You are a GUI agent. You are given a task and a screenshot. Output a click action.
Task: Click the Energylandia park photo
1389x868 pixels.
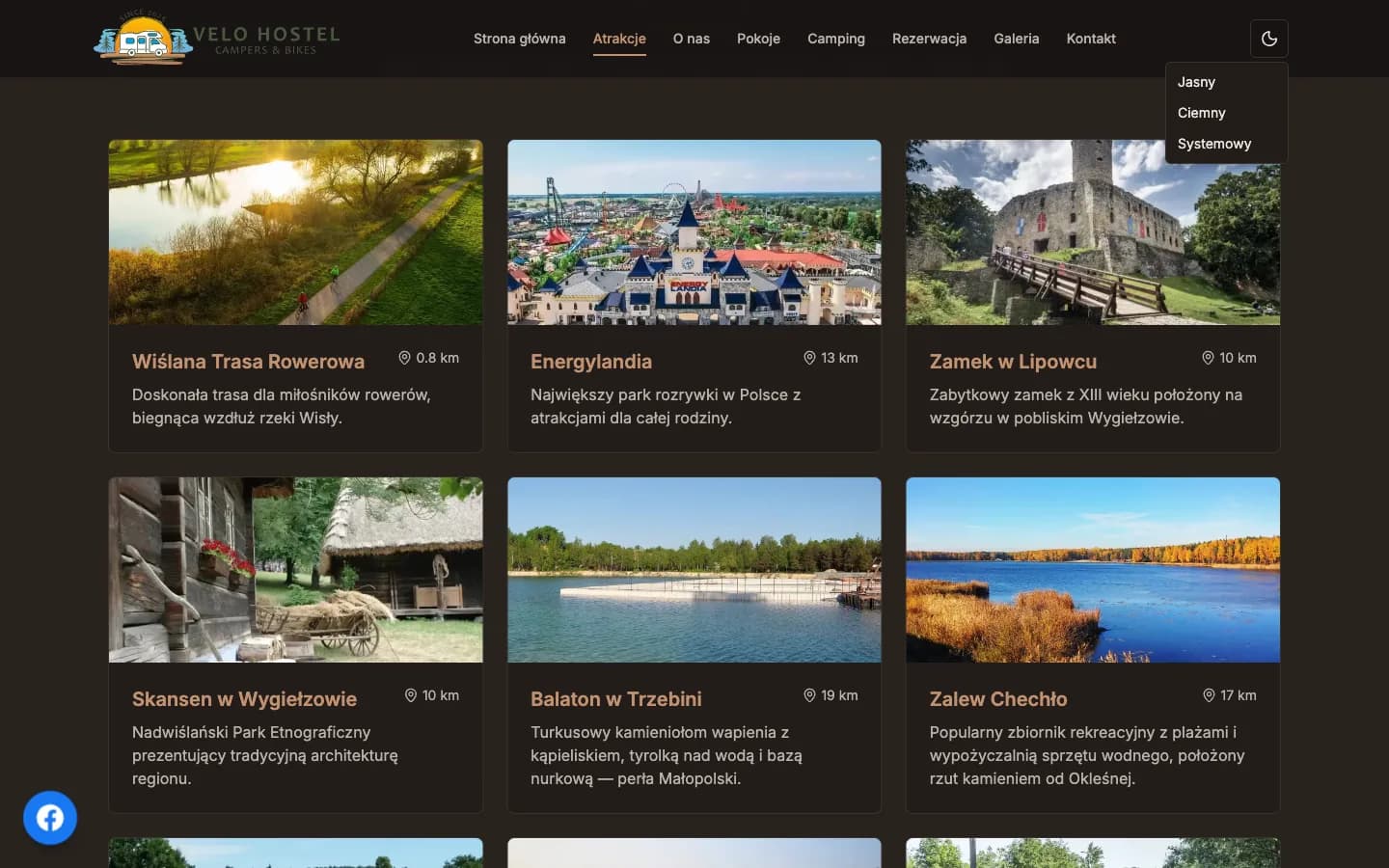(694, 232)
